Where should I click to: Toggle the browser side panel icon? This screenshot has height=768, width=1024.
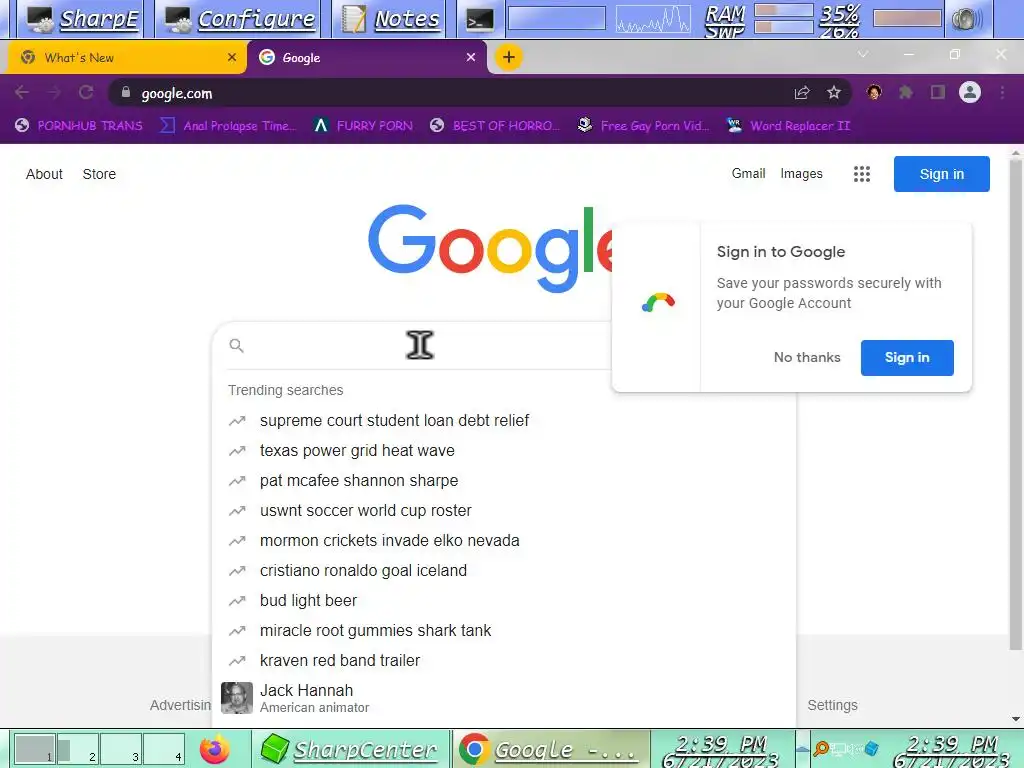(938, 93)
